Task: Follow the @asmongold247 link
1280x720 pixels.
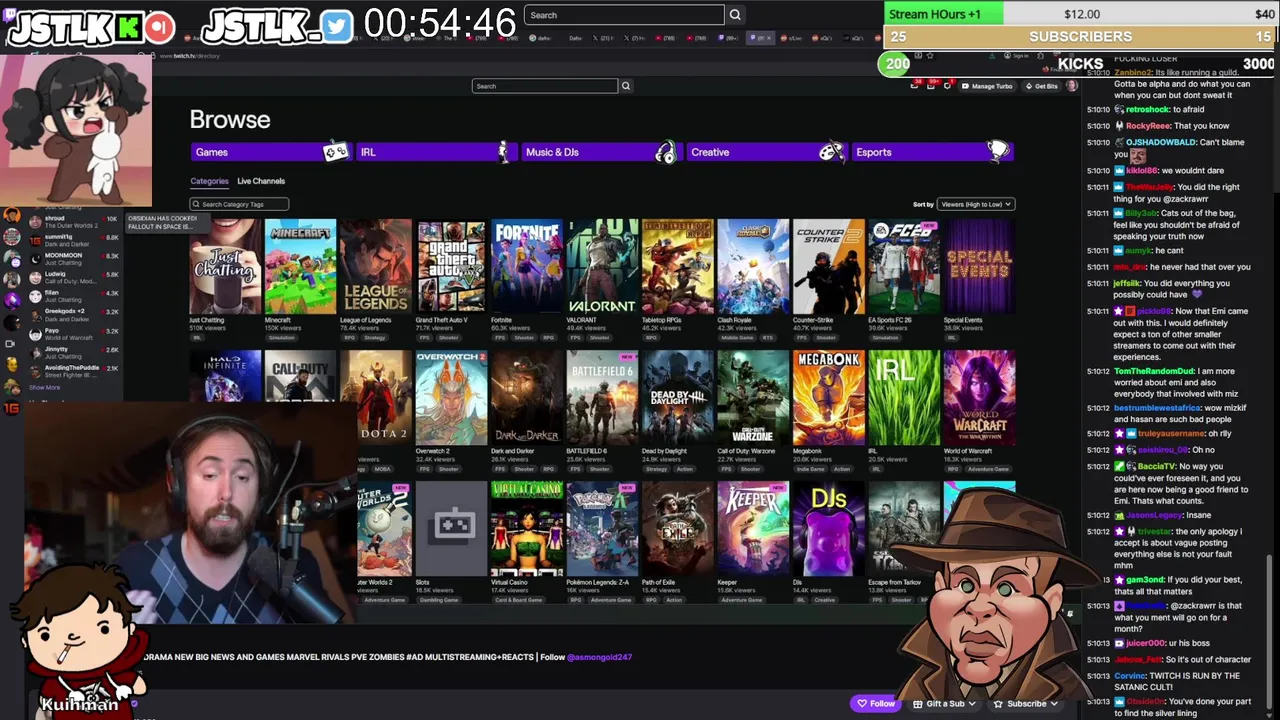Action: [x=600, y=657]
